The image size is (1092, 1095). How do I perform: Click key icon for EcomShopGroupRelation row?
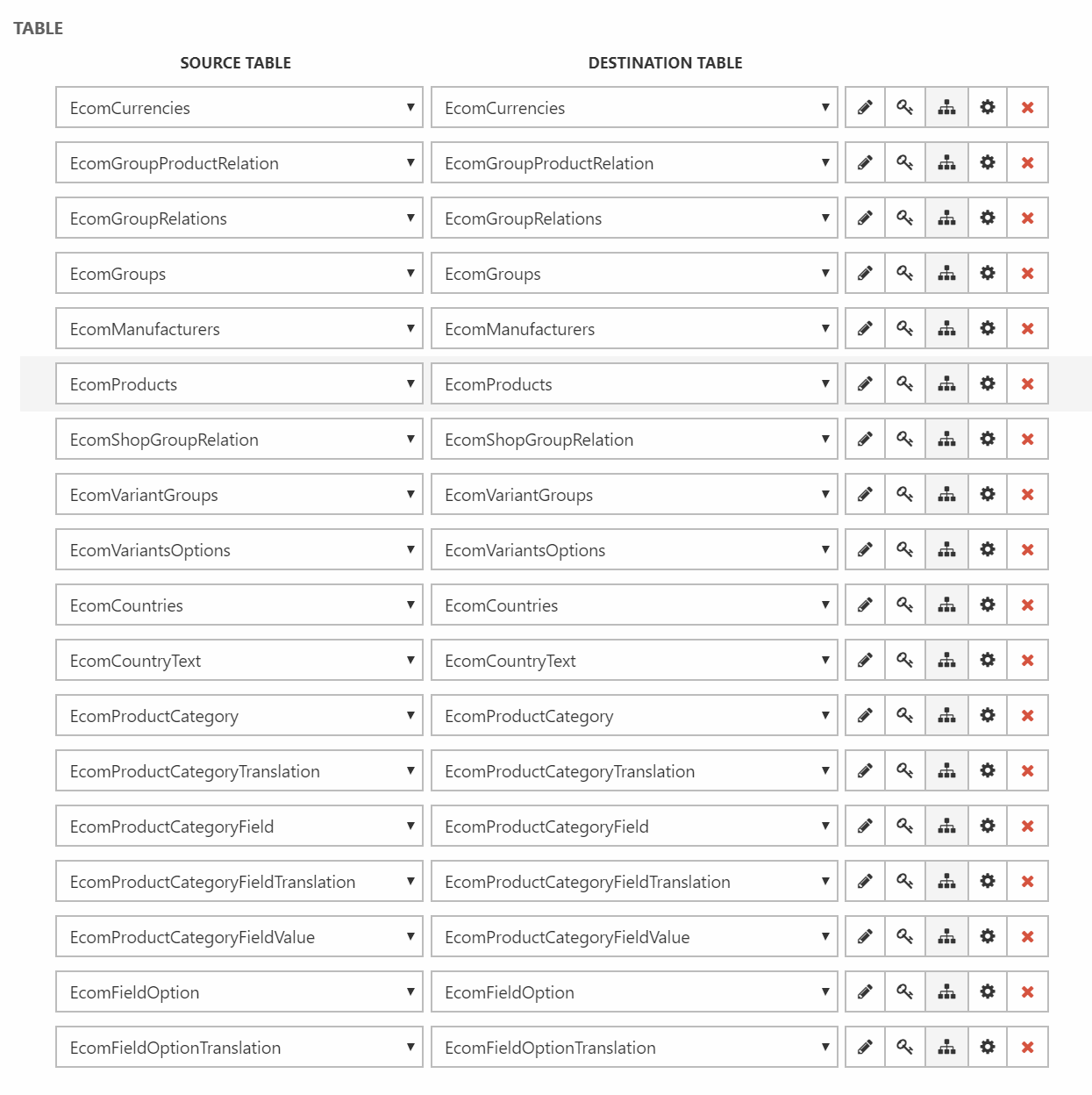pos(905,439)
